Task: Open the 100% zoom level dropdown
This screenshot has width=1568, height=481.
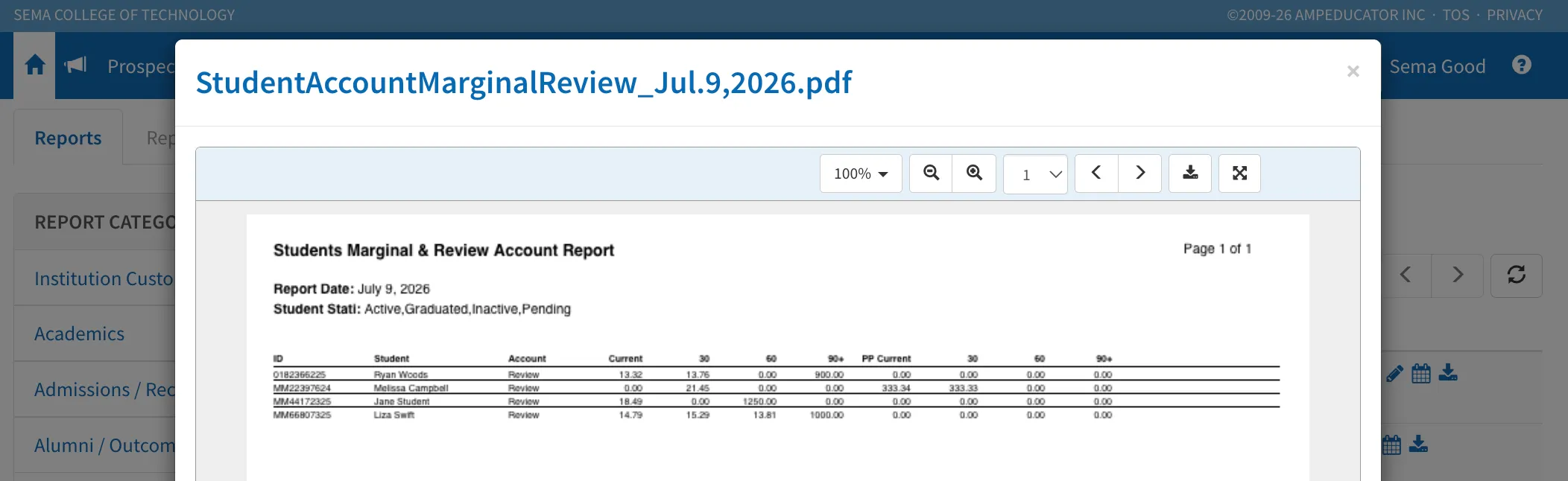Action: pyautogui.click(x=861, y=173)
